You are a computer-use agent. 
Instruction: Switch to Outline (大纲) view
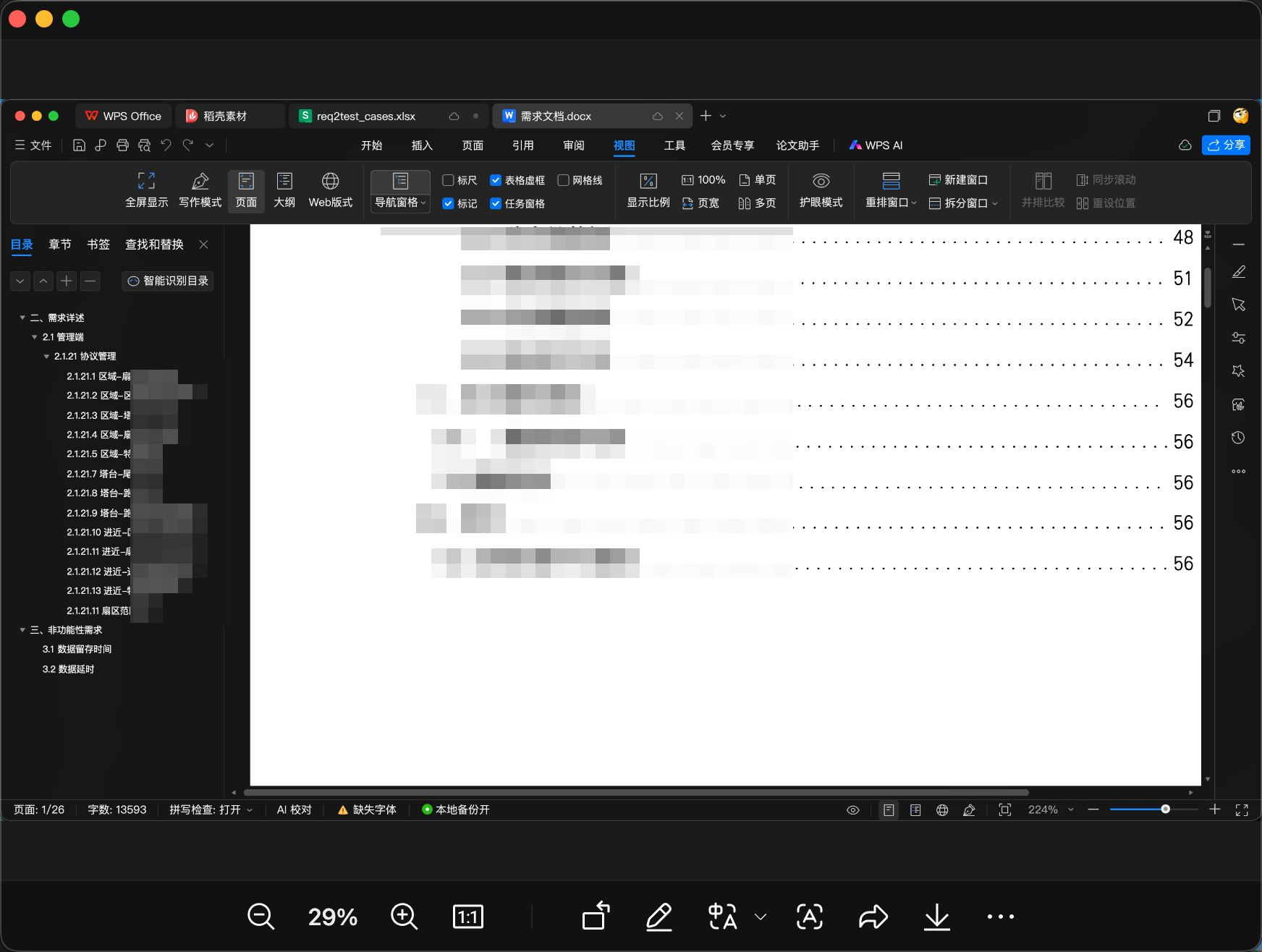pos(284,191)
